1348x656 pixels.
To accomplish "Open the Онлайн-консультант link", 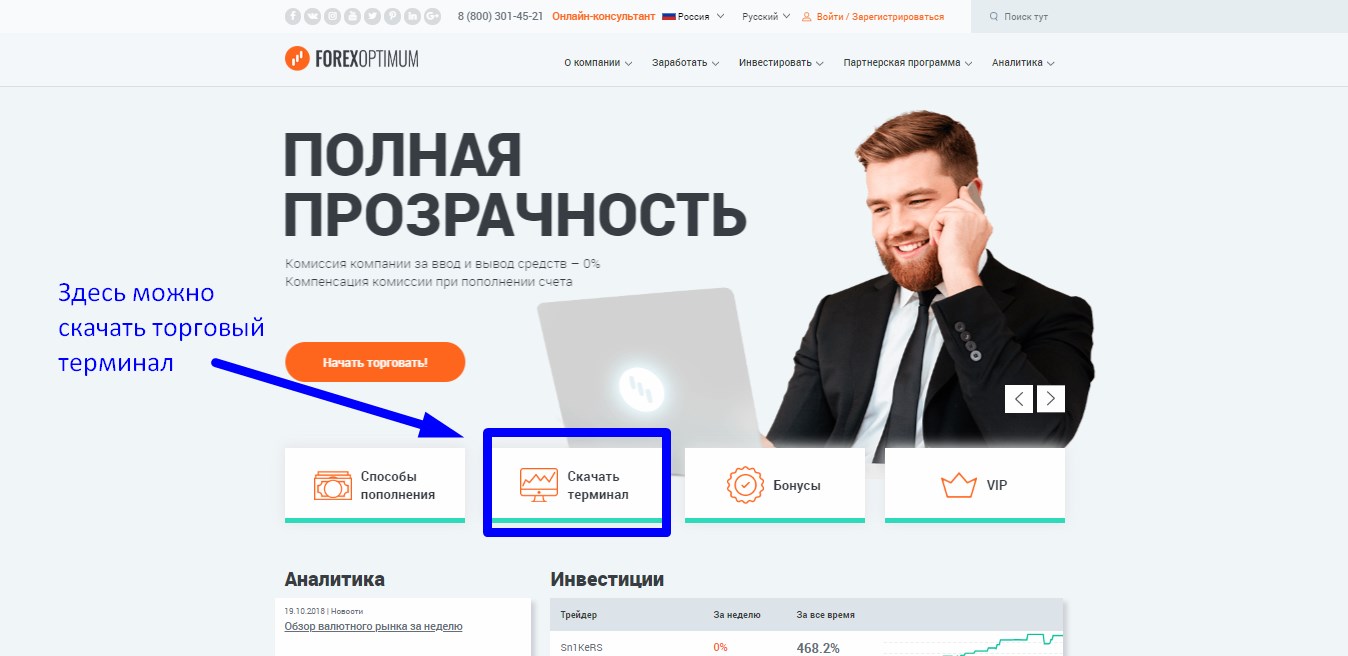I will pos(603,17).
